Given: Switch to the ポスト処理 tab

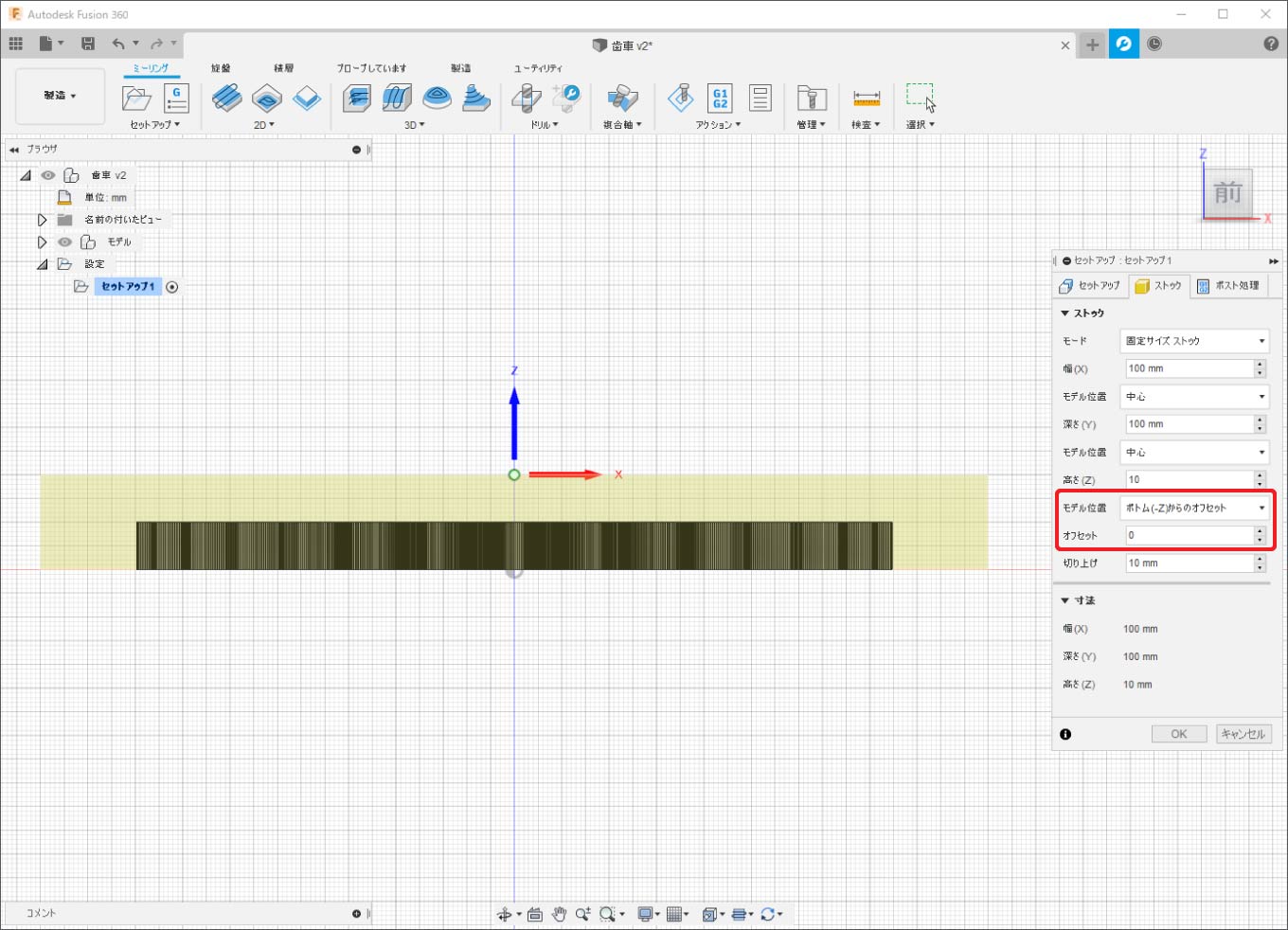Looking at the screenshot, I should (1227, 286).
